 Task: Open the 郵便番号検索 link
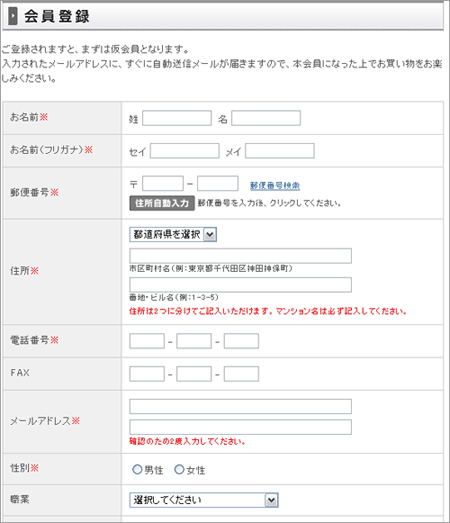(x=275, y=185)
